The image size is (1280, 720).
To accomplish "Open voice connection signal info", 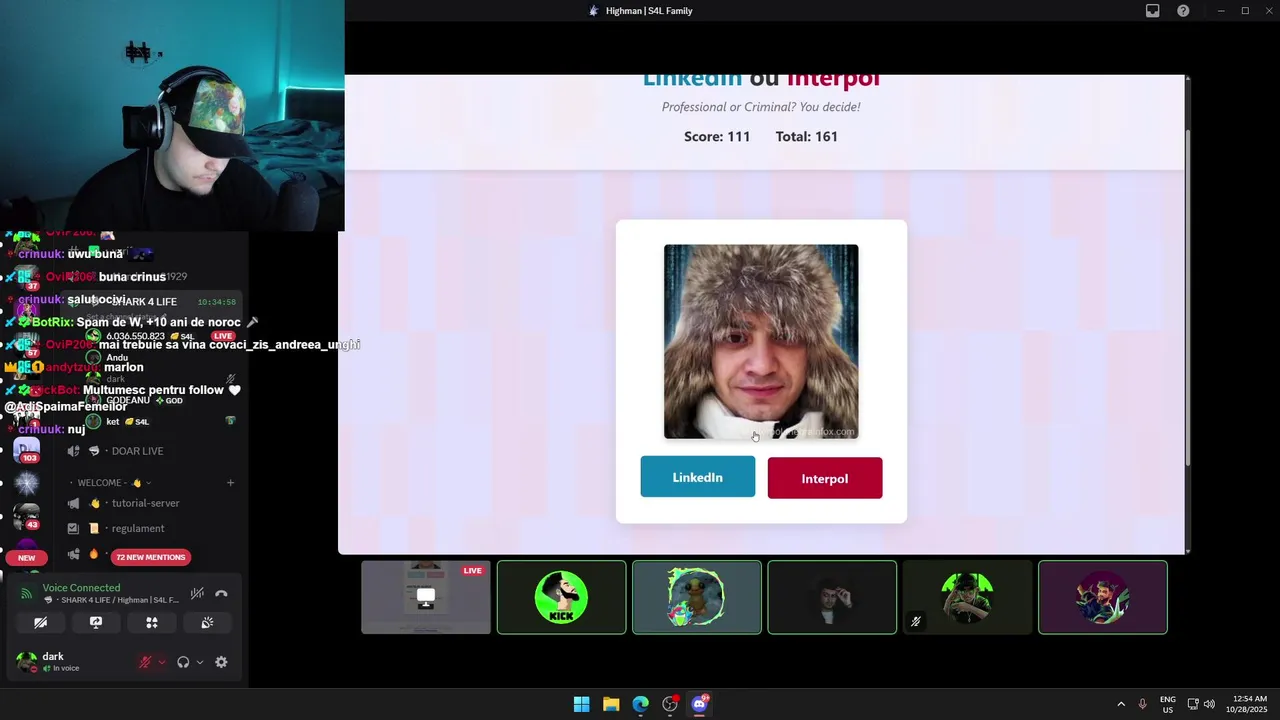I will 27,593.
